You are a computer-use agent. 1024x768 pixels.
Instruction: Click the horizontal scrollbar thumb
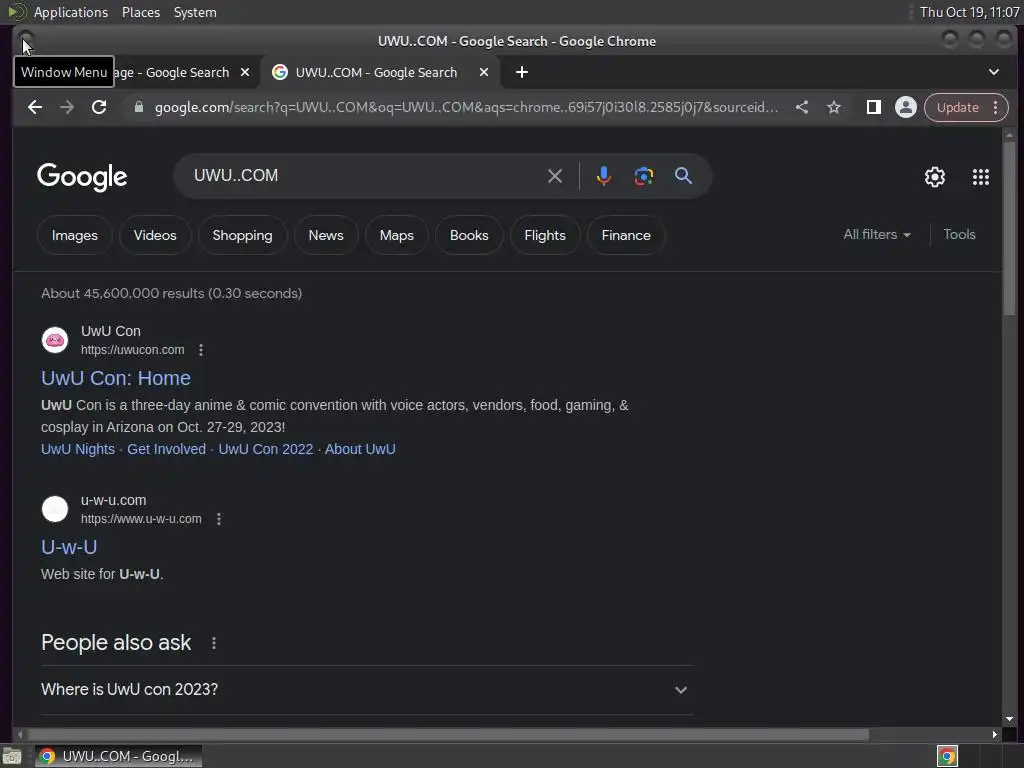point(449,735)
